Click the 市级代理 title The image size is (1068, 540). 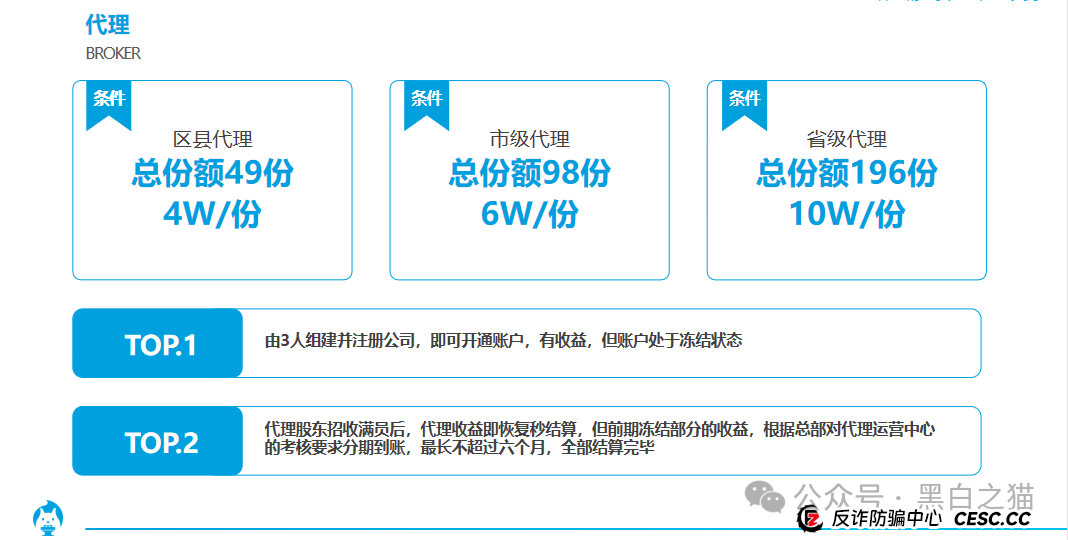[x=530, y=140]
